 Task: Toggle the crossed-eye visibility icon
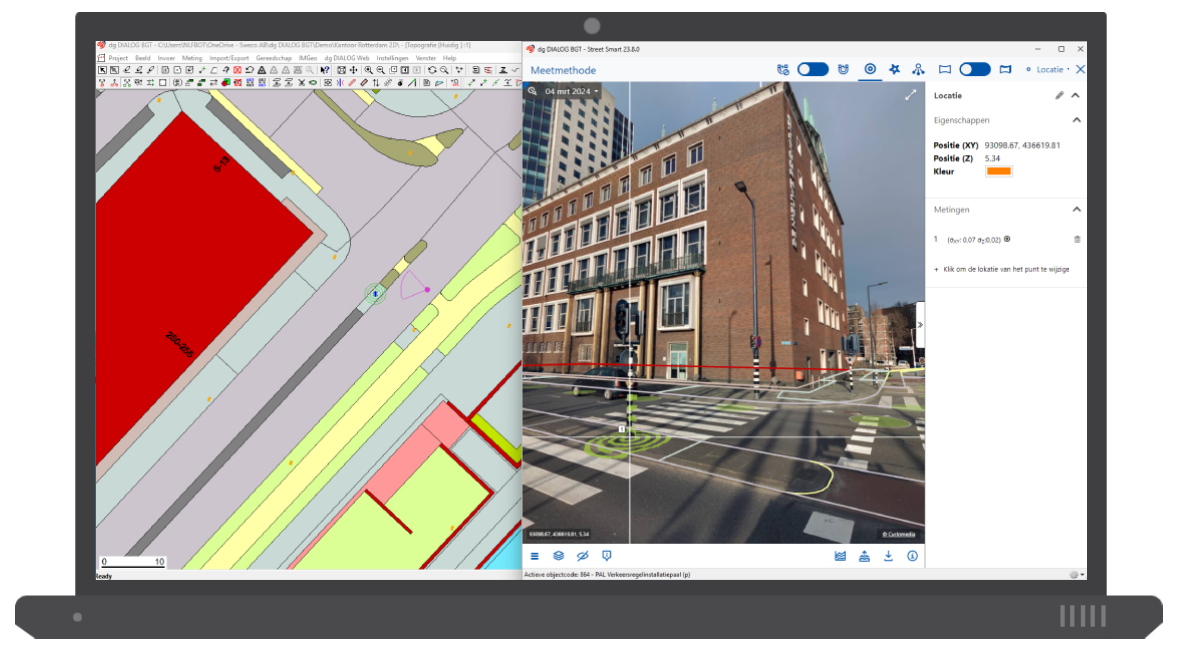[582, 556]
